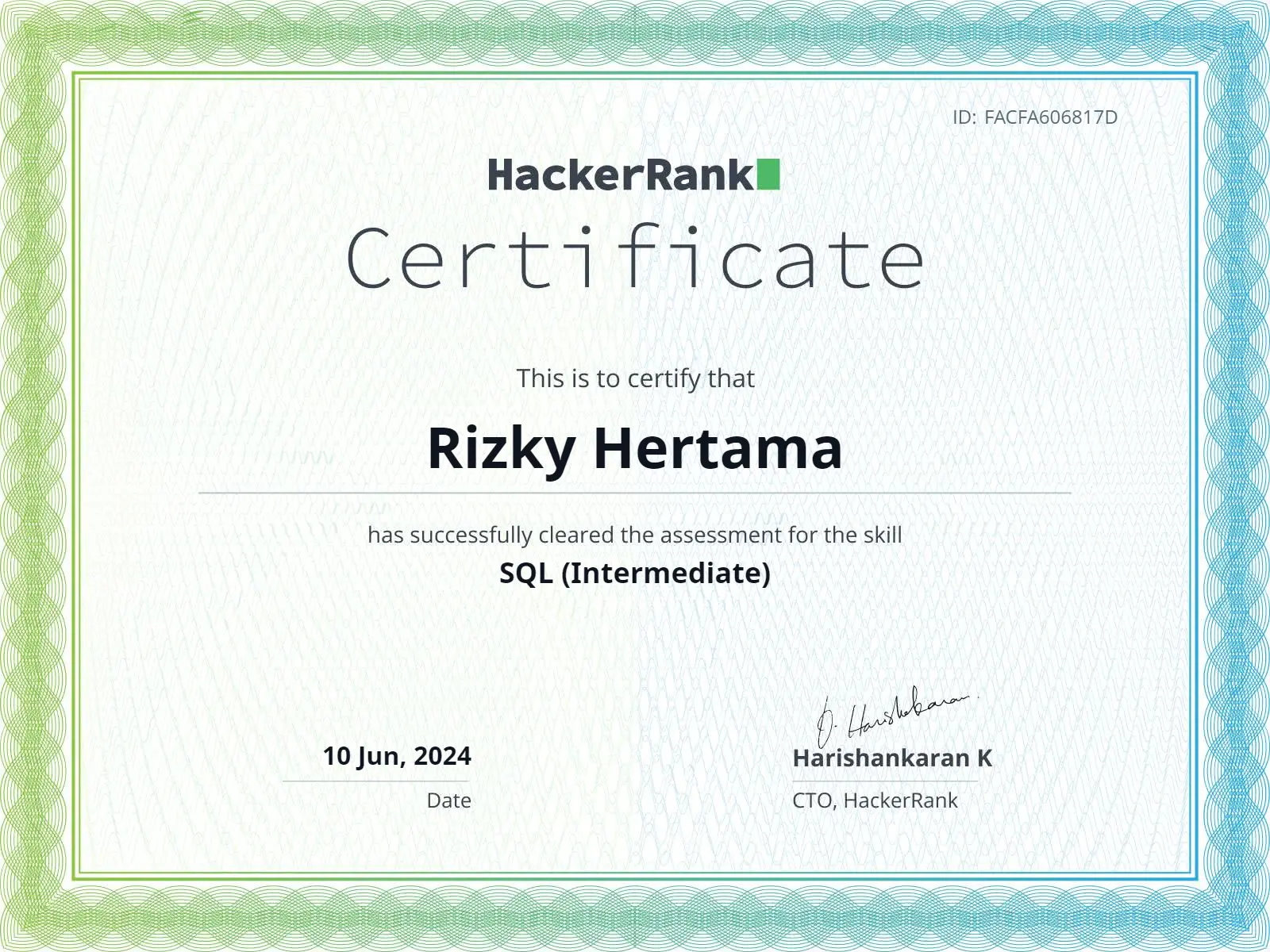Select the date 10 Jun, 2024

point(397,758)
